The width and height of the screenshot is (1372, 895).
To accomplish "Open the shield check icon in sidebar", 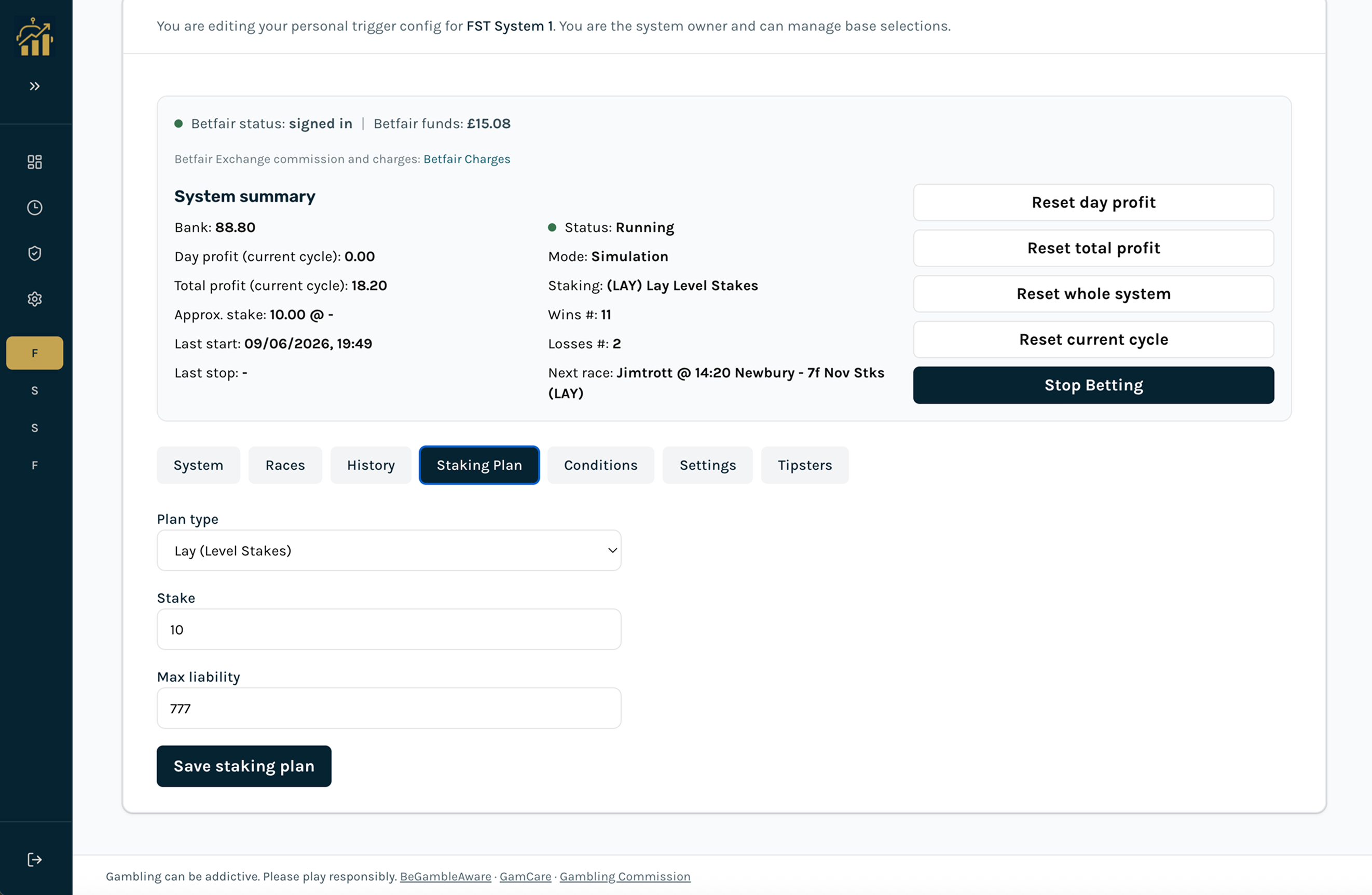I will tap(35, 253).
